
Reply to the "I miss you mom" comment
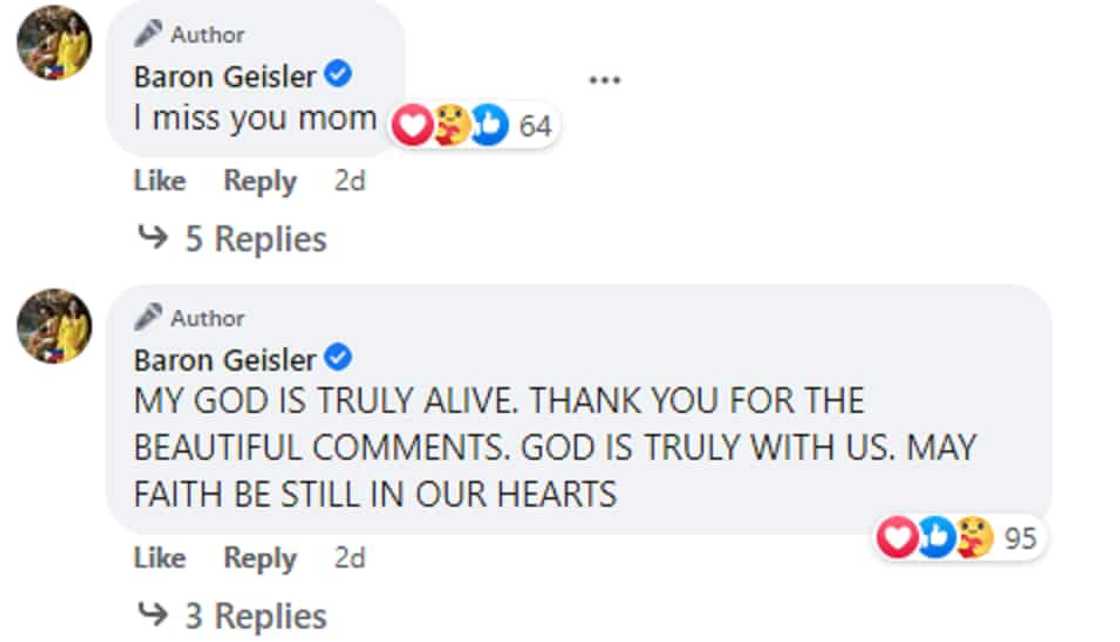tap(260, 181)
